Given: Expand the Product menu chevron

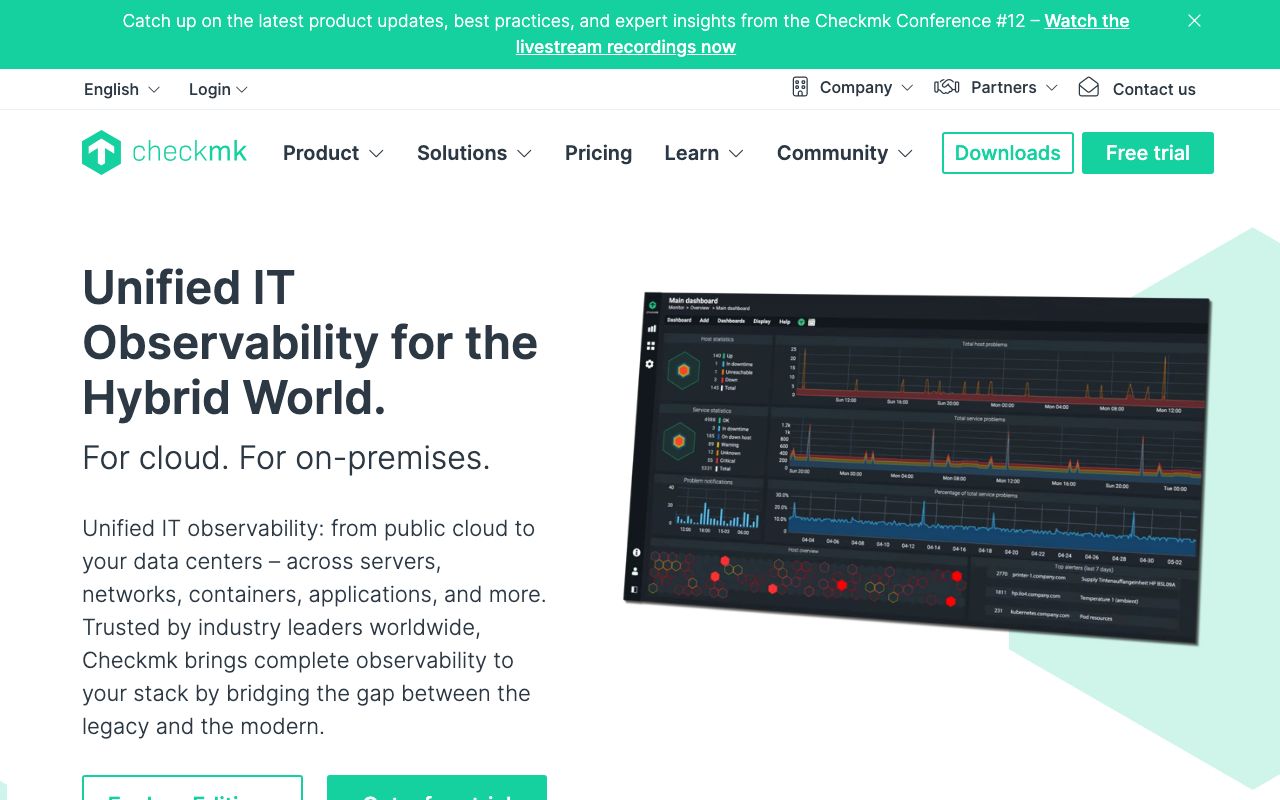Looking at the screenshot, I should pos(376,154).
